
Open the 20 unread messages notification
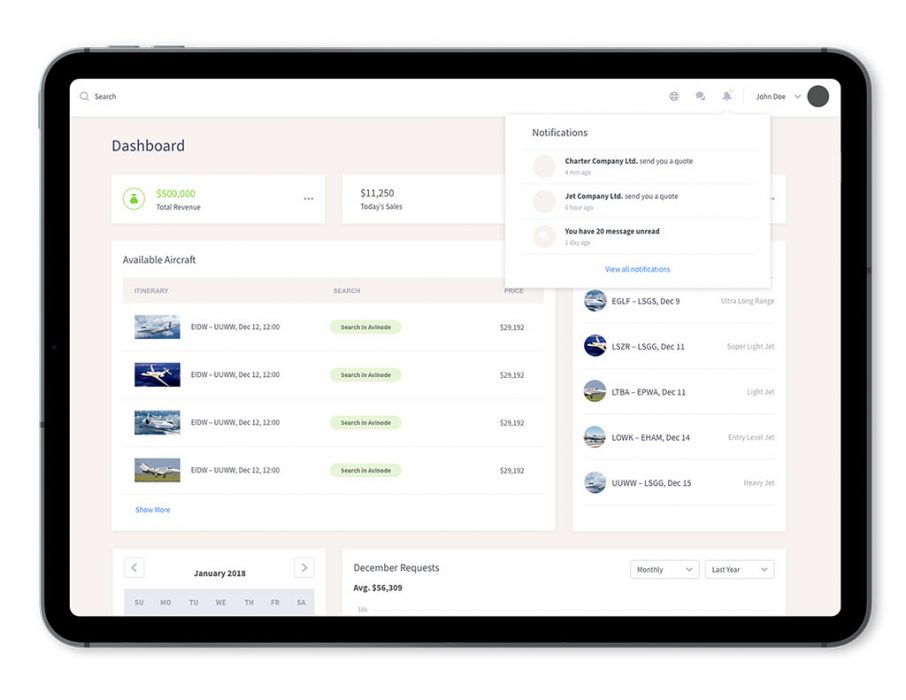point(611,231)
